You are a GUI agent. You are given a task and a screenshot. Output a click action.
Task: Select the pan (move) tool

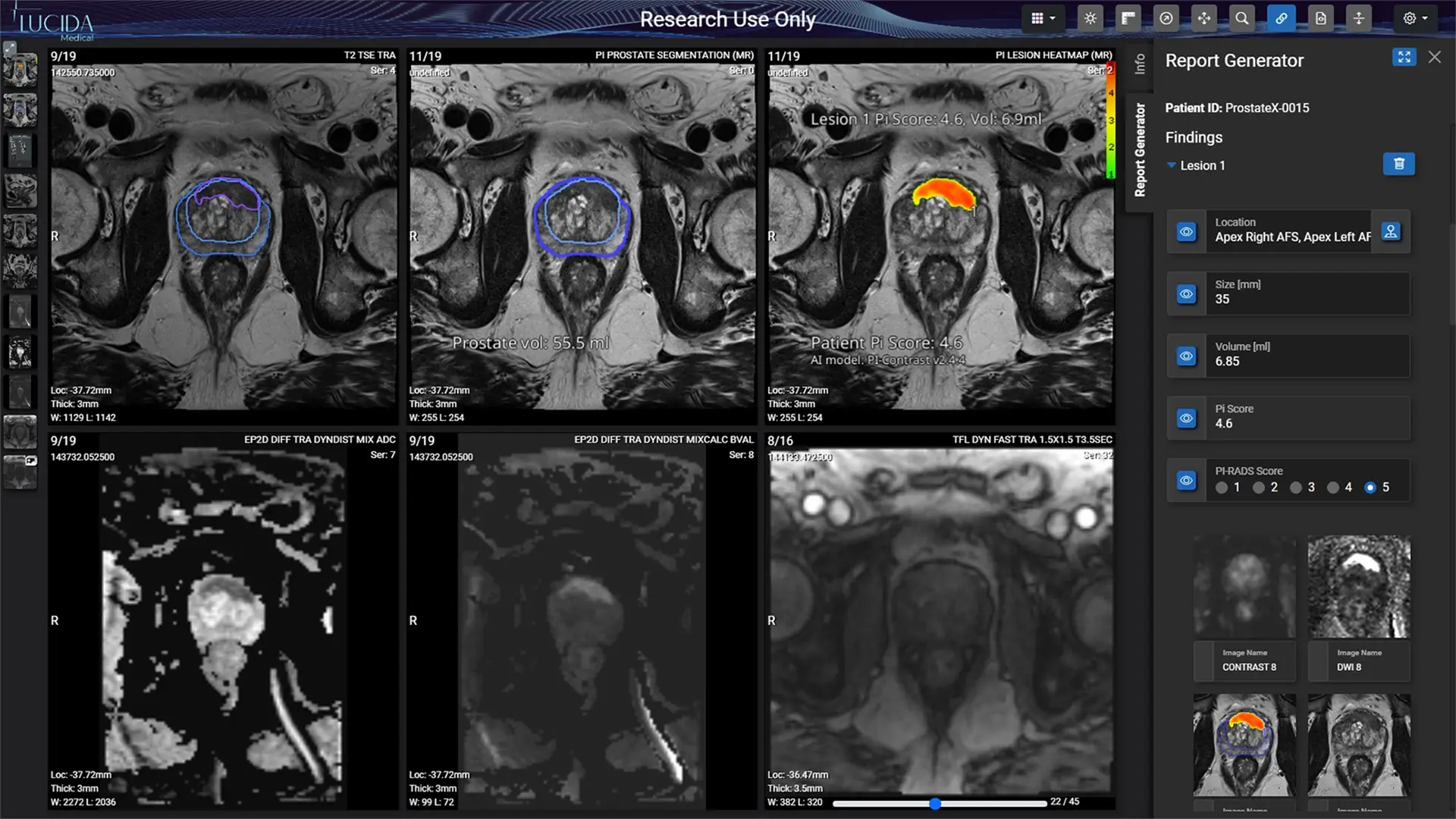pyautogui.click(x=1204, y=18)
